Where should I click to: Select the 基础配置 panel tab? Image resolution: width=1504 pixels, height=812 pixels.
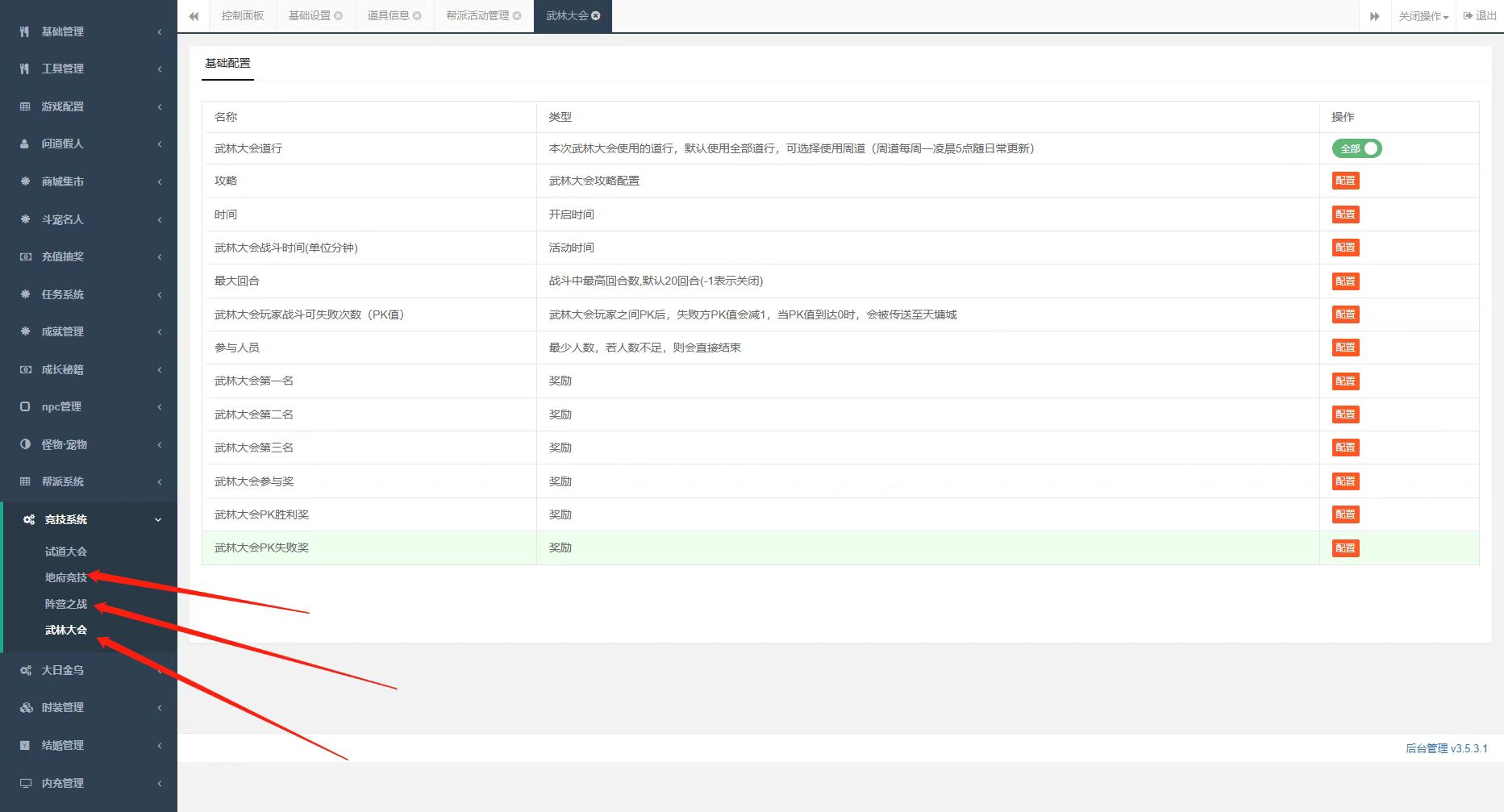[x=227, y=63]
